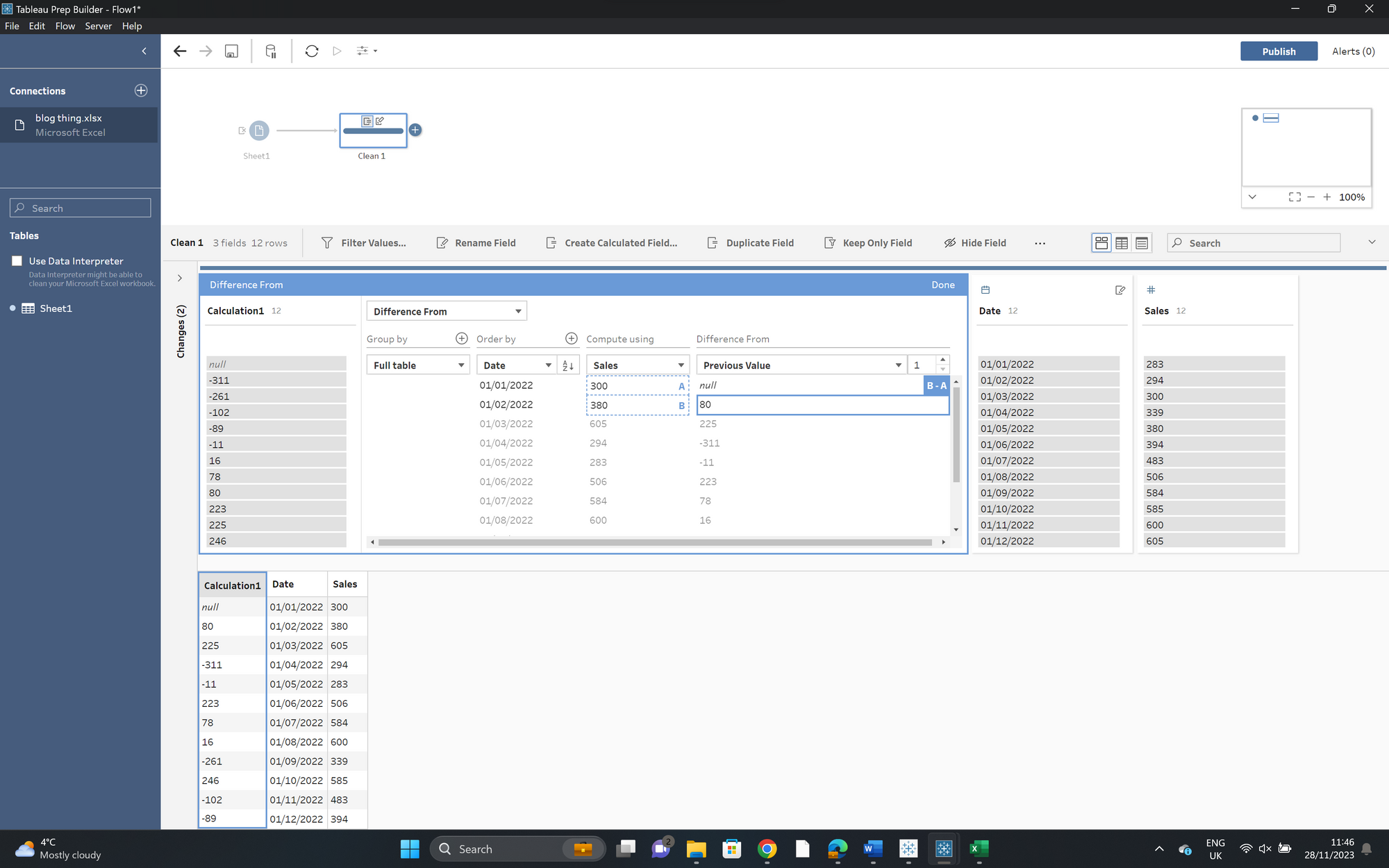The image size is (1389, 868).
Task: Toggle Date sort order icon
Action: point(568,365)
